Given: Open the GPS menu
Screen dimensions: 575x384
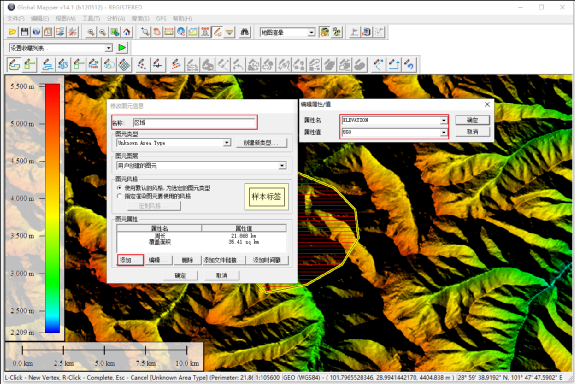Looking at the screenshot, I should [x=161, y=18].
